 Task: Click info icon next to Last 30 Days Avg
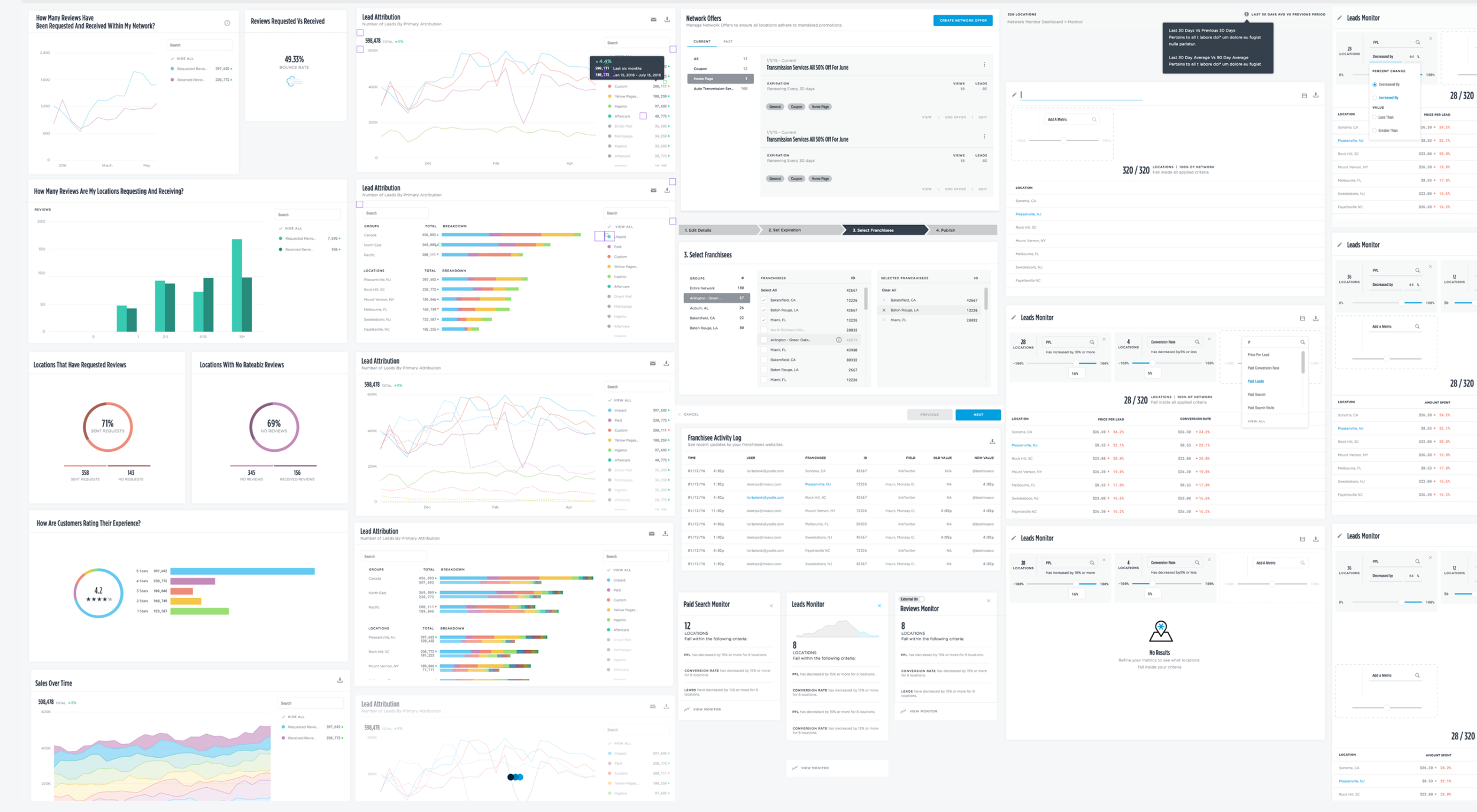point(1247,14)
